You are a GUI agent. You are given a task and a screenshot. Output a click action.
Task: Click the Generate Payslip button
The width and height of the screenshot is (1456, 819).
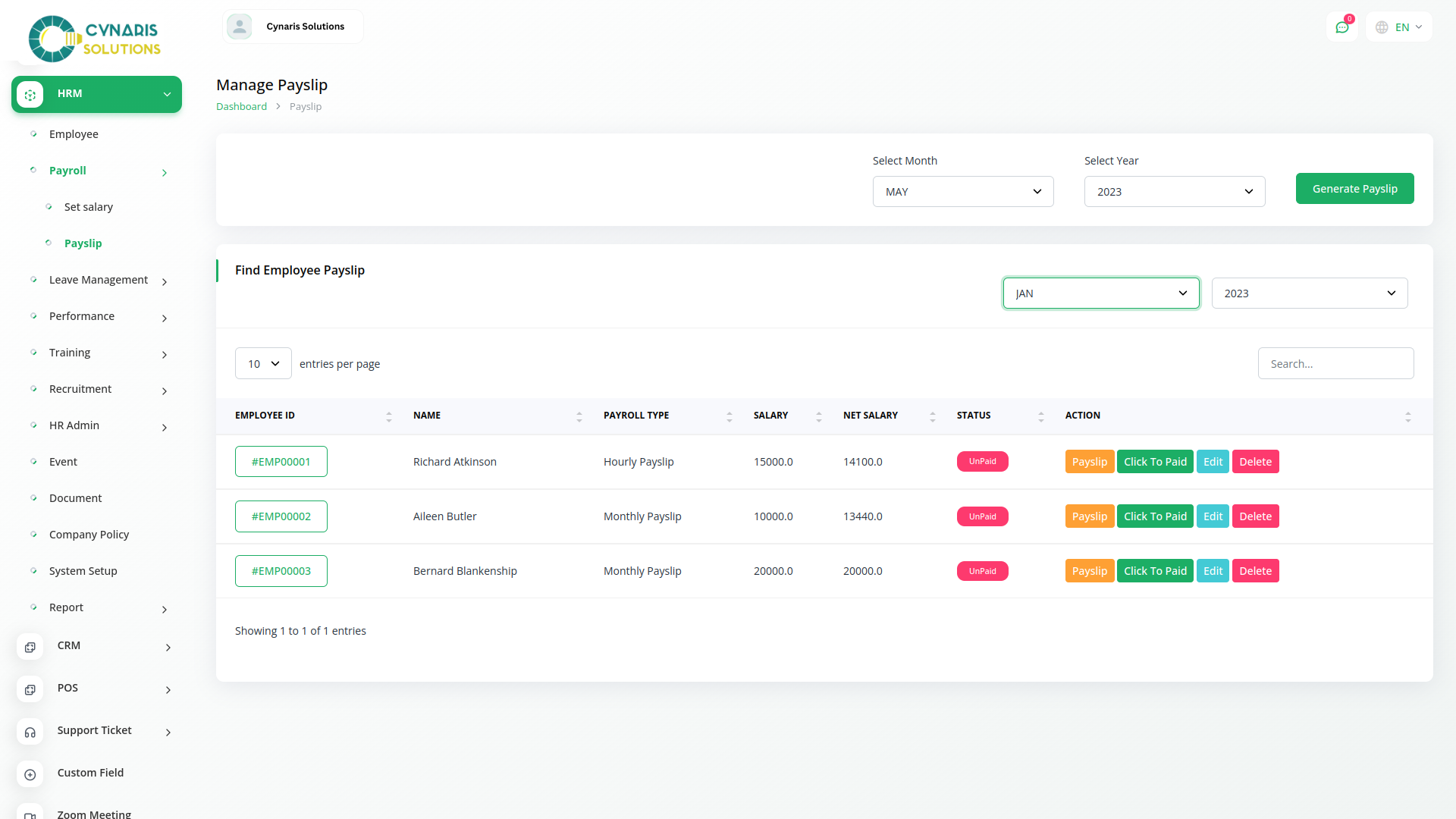[x=1354, y=189]
